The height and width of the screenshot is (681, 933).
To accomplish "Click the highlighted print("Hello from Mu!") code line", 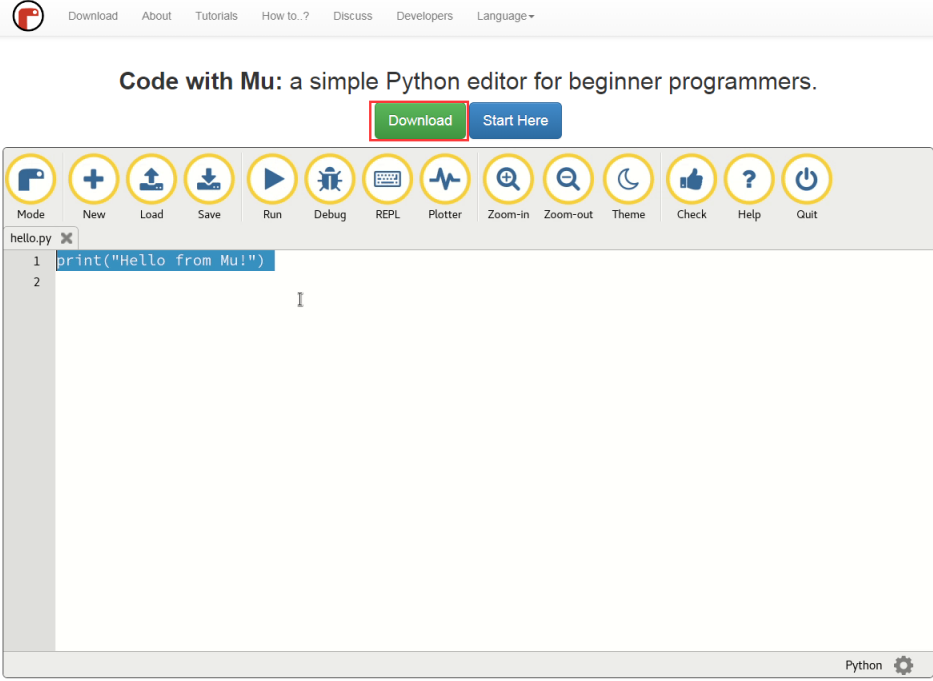I will (165, 261).
